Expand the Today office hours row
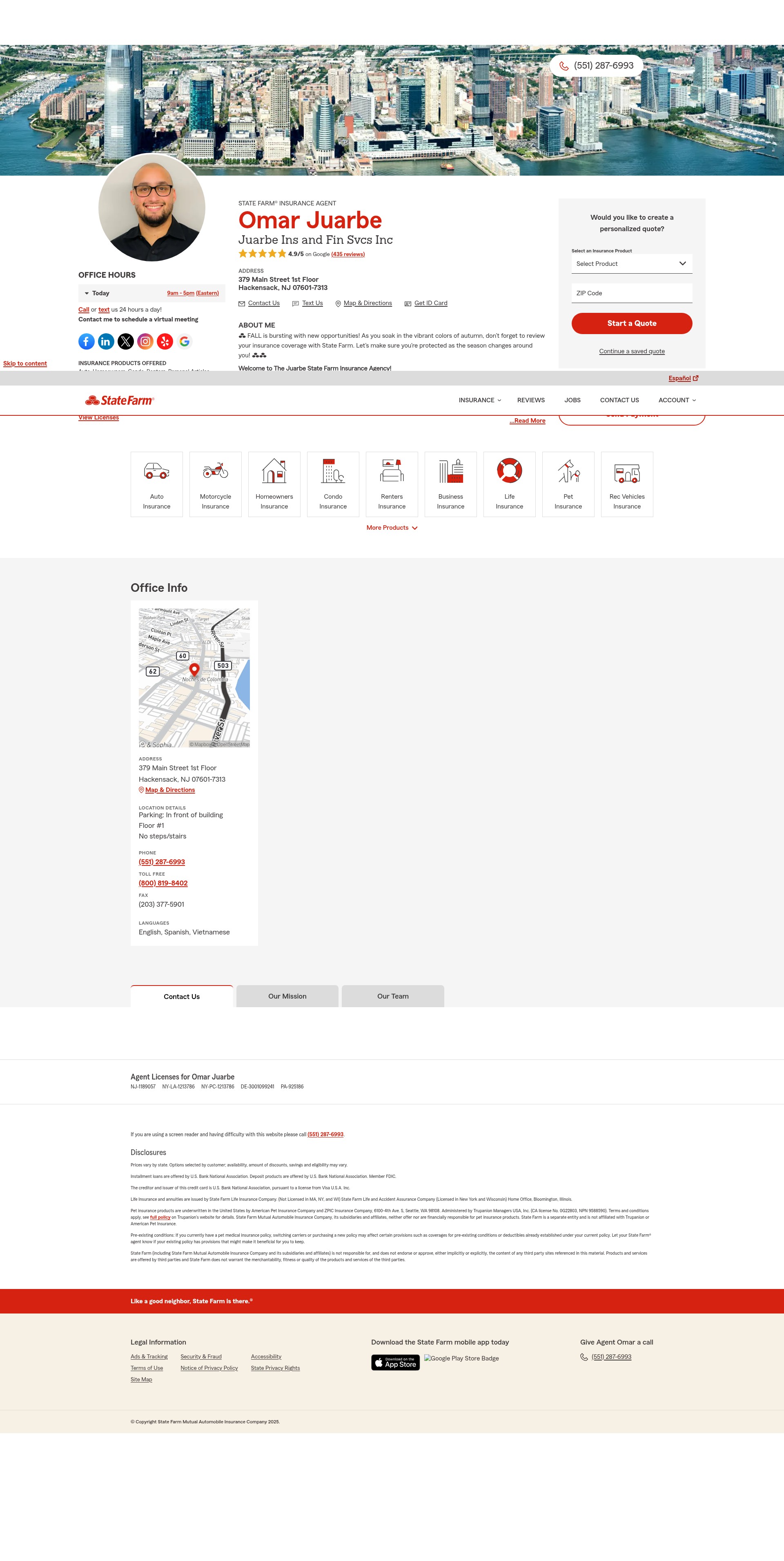The height and width of the screenshot is (1561, 784). click(151, 293)
